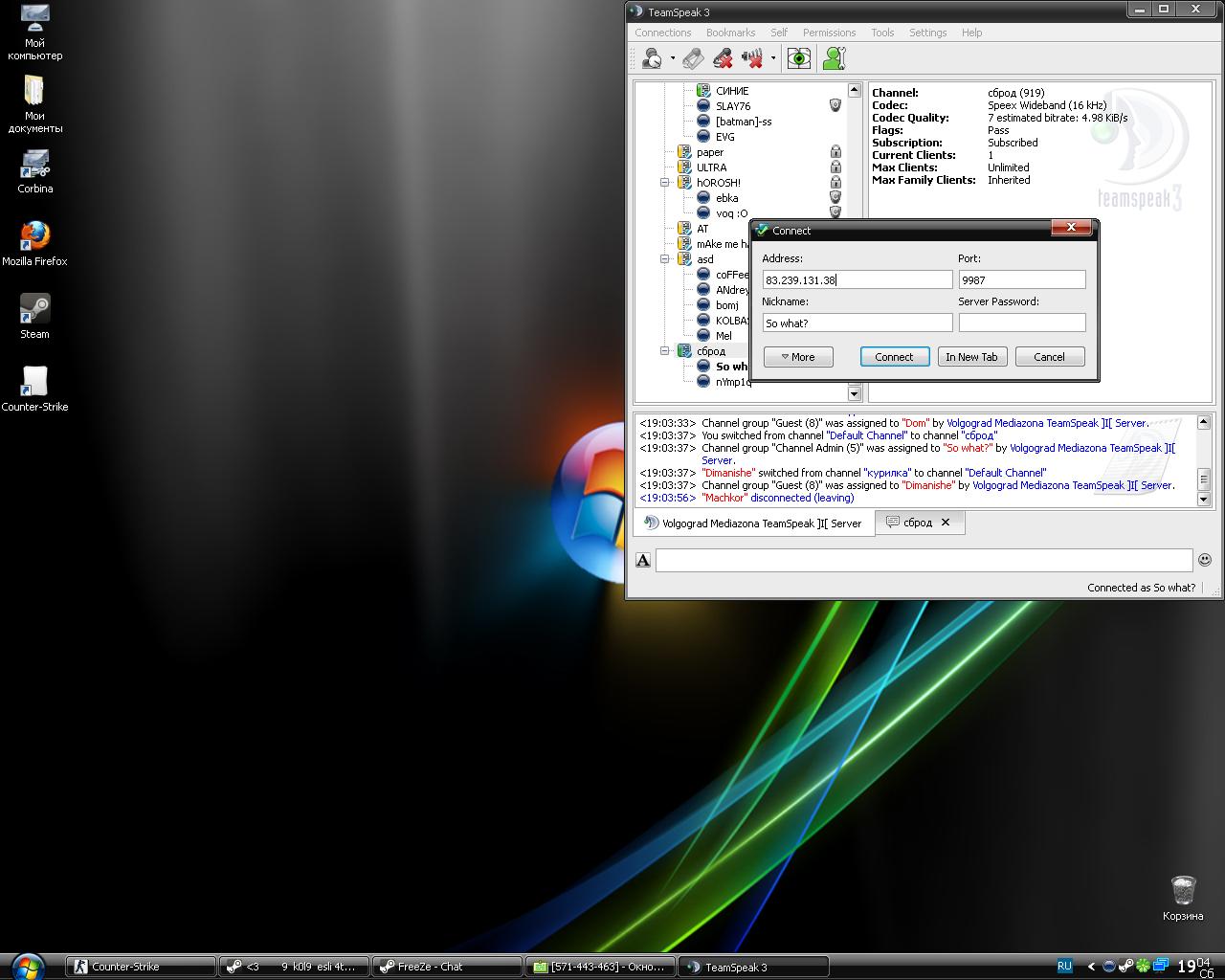This screenshot has width=1225, height=980.
Task: Click the Away status toolbar icon
Action: coord(652,59)
